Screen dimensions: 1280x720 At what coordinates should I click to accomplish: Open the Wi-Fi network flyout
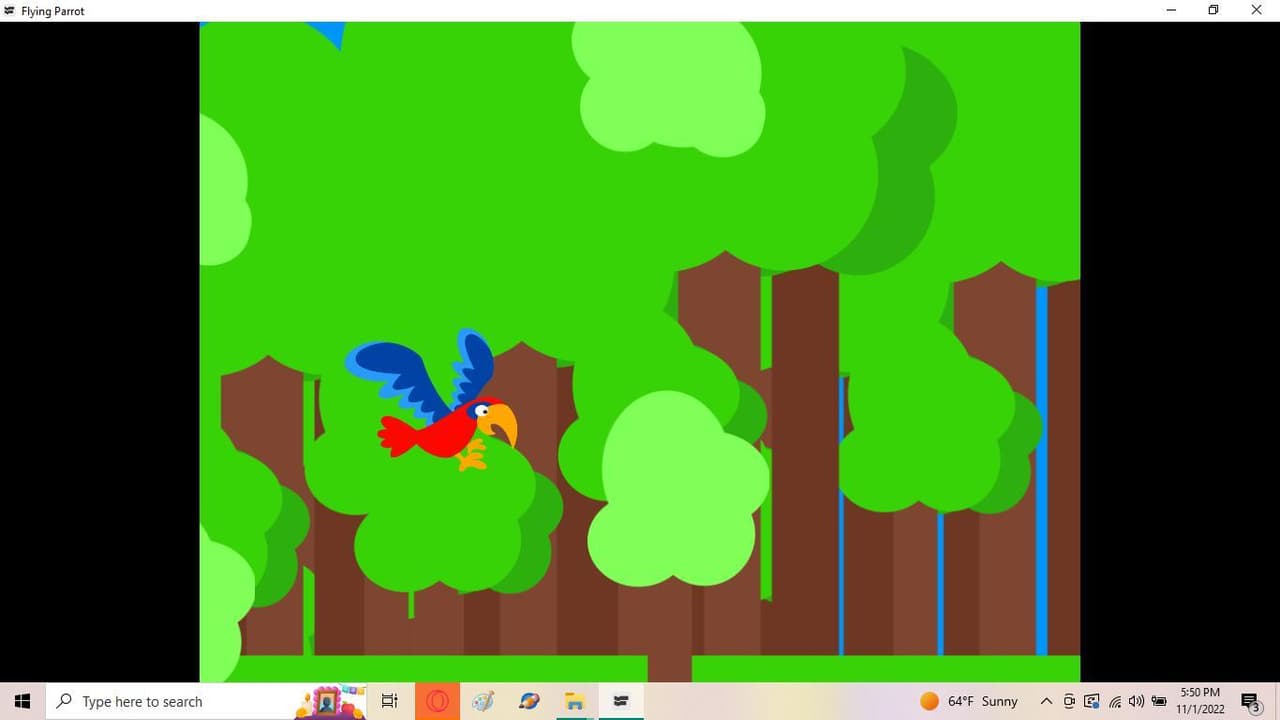coord(1115,701)
